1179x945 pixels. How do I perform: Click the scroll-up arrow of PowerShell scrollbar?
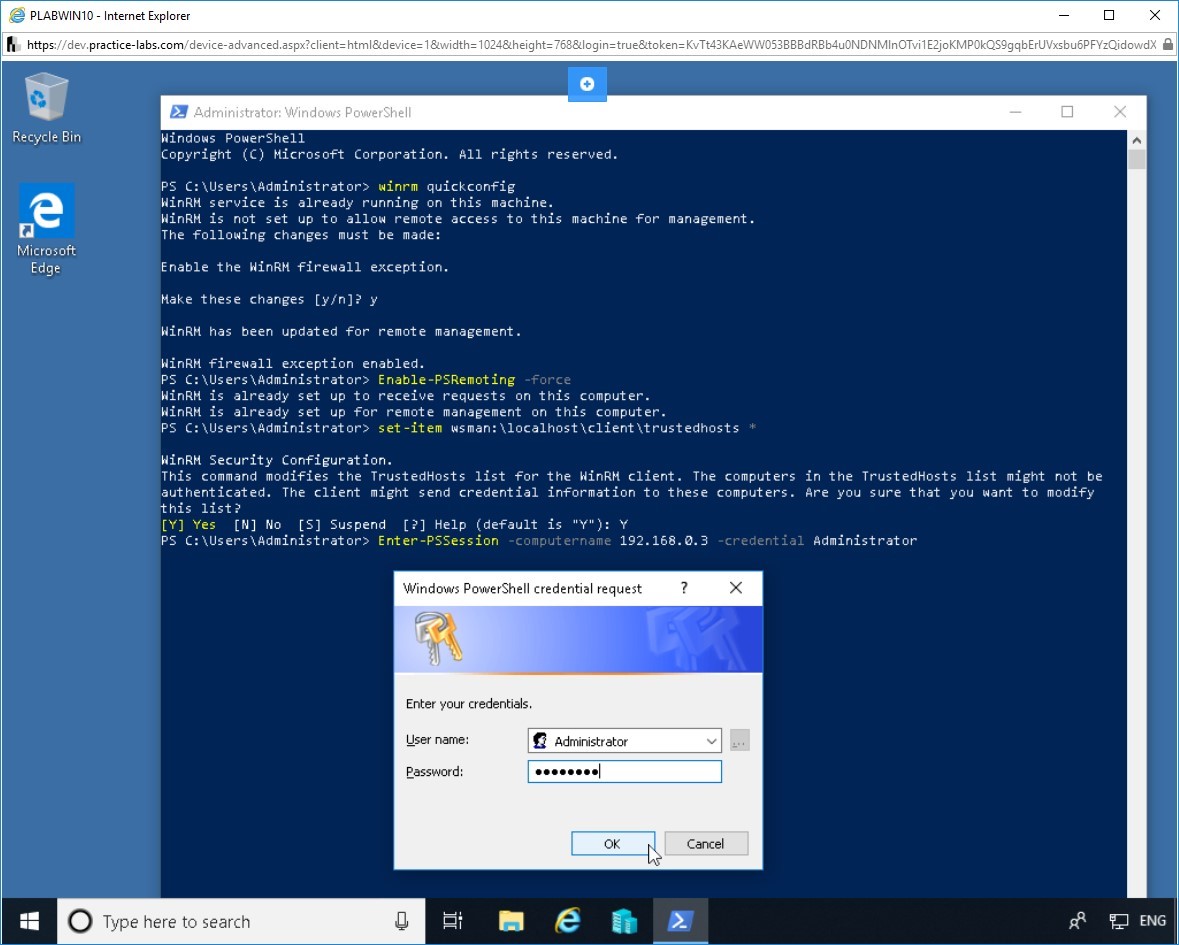pyautogui.click(x=1136, y=141)
